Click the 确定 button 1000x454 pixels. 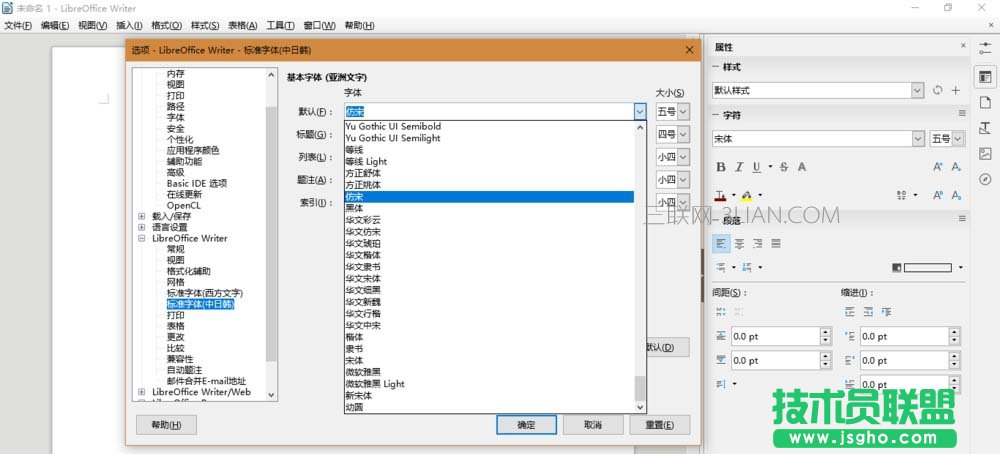point(526,425)
